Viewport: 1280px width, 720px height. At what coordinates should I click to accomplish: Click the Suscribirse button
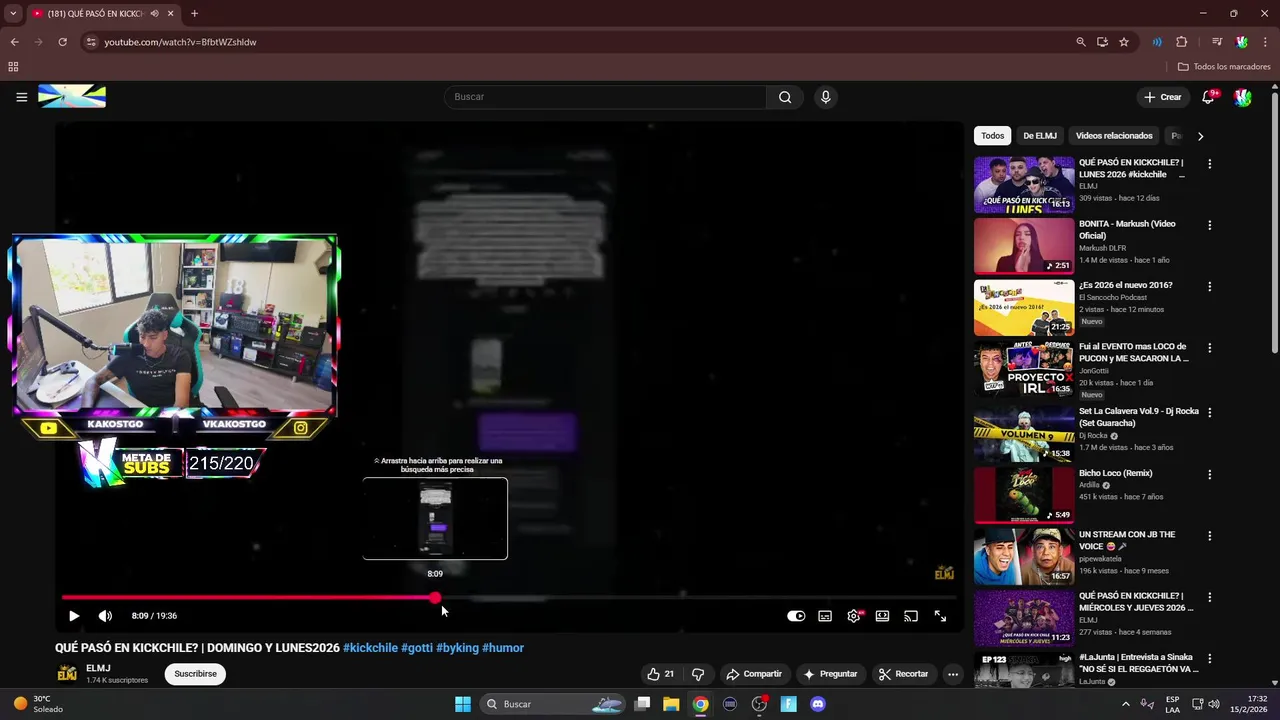(x=195, y=674)
